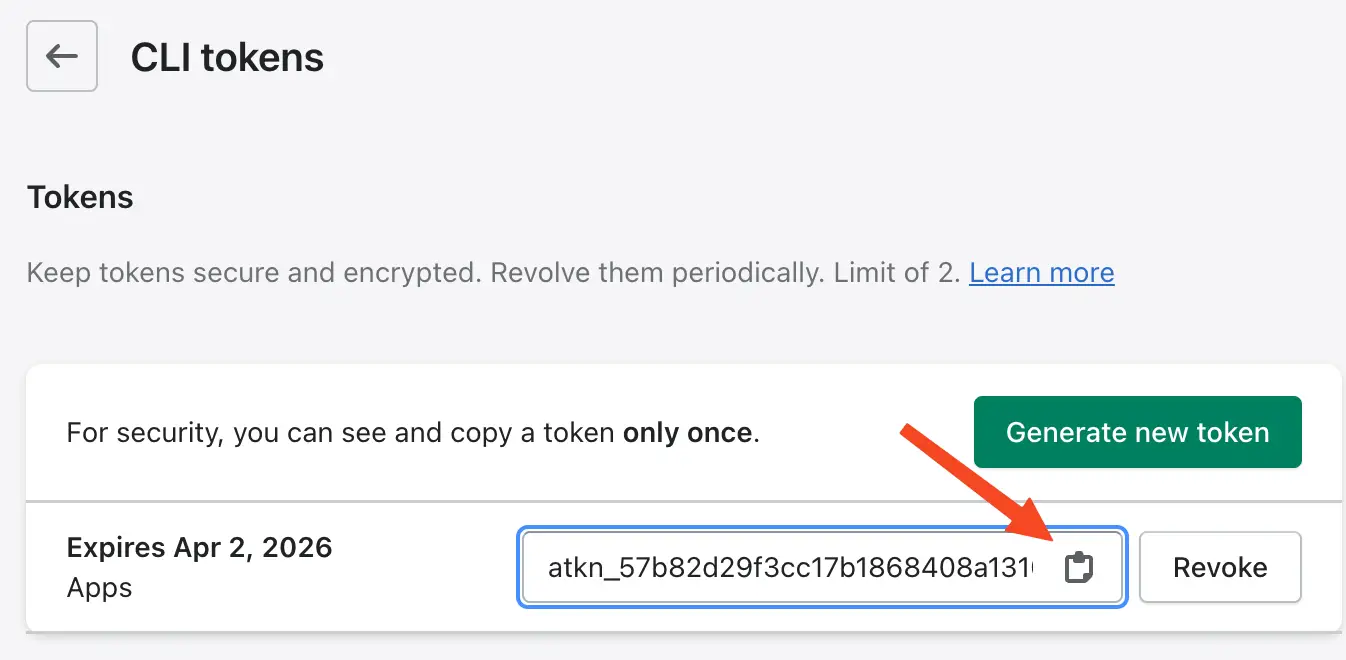Click the CLI tokens page heading
Viewport: 1346px width, 660px height.
(x=227, y=57)
